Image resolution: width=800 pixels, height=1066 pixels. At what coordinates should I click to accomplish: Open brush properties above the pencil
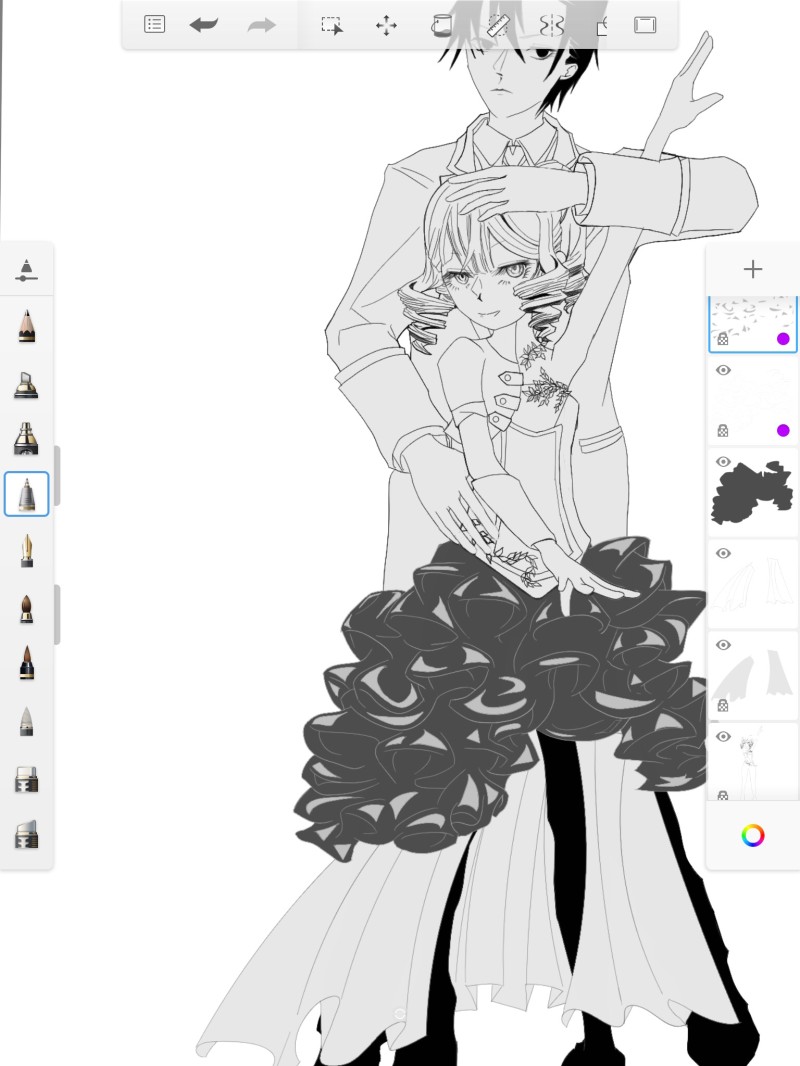point(26,270)
